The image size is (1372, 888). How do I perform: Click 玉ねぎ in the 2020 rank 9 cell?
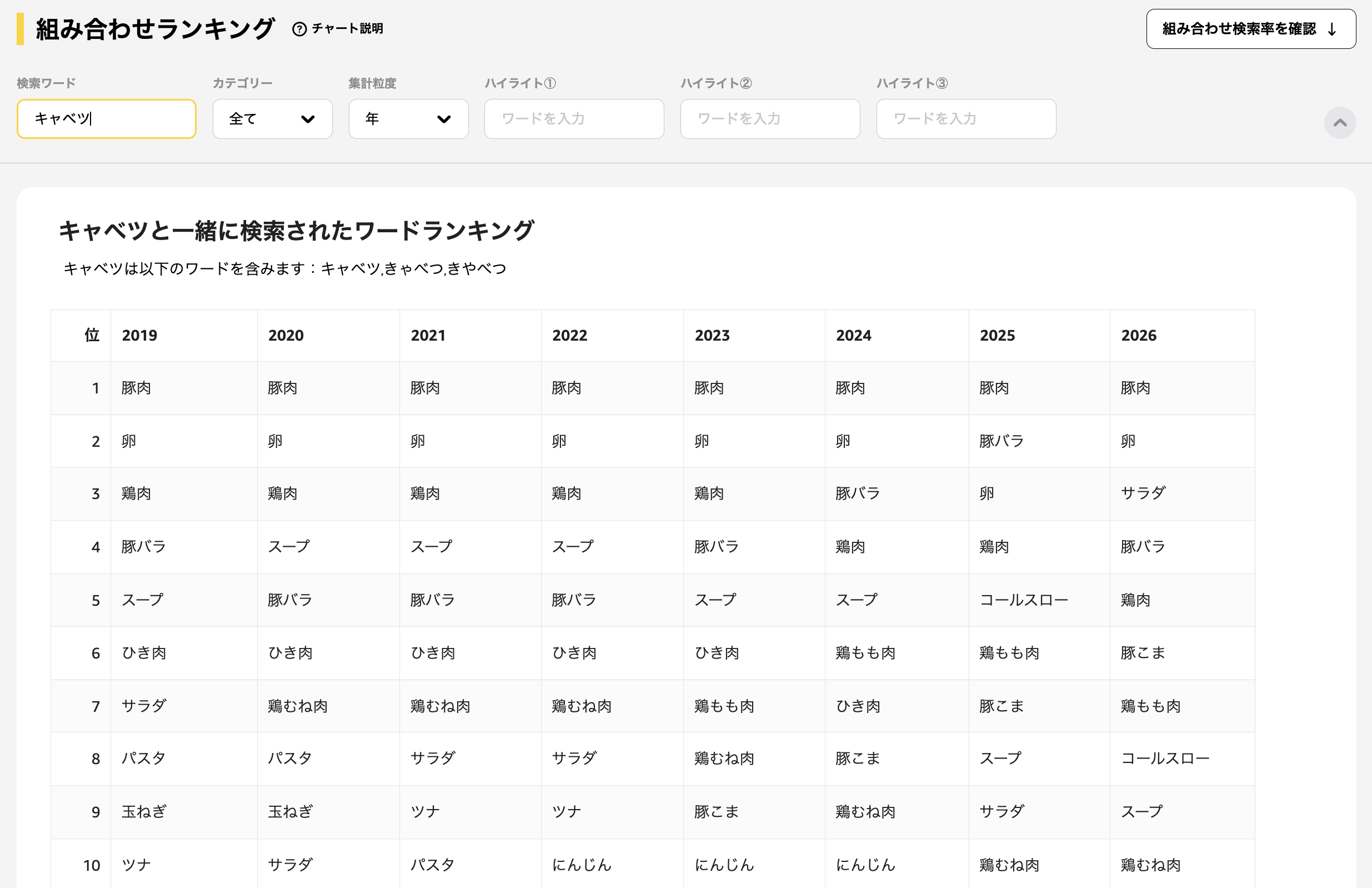coord(291,812)
